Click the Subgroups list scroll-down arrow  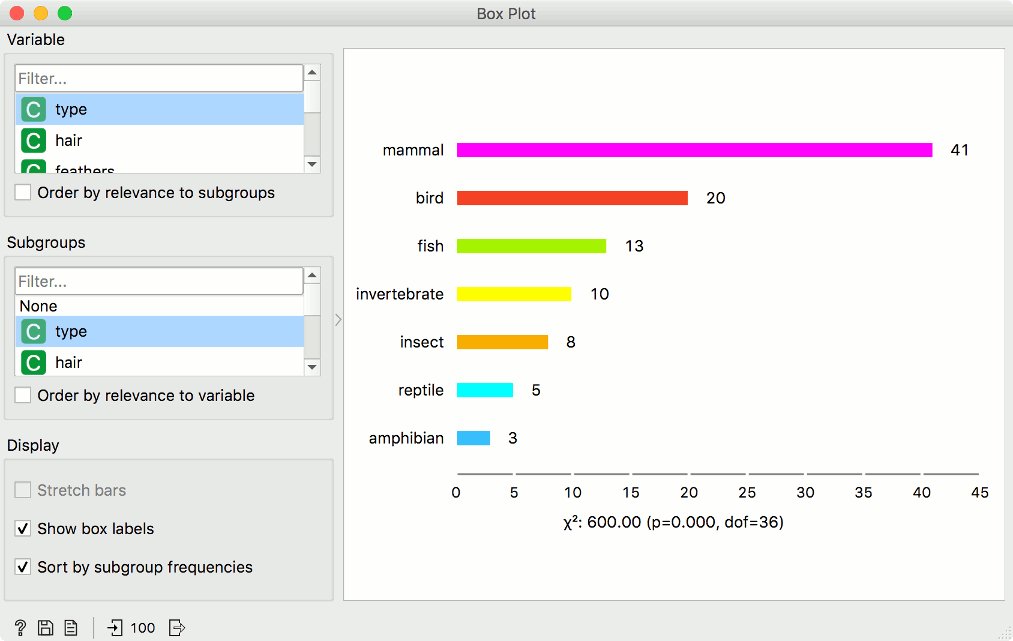tap(312, 367)
